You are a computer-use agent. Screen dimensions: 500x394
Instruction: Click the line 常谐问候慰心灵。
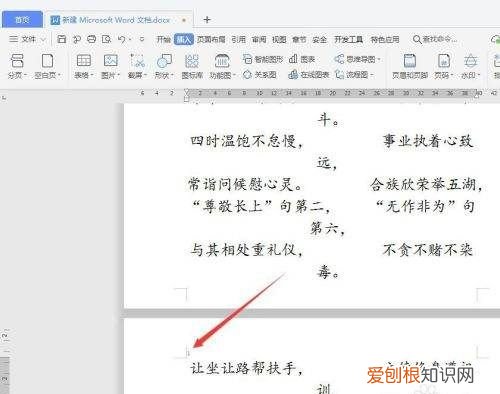pos(245,184)
